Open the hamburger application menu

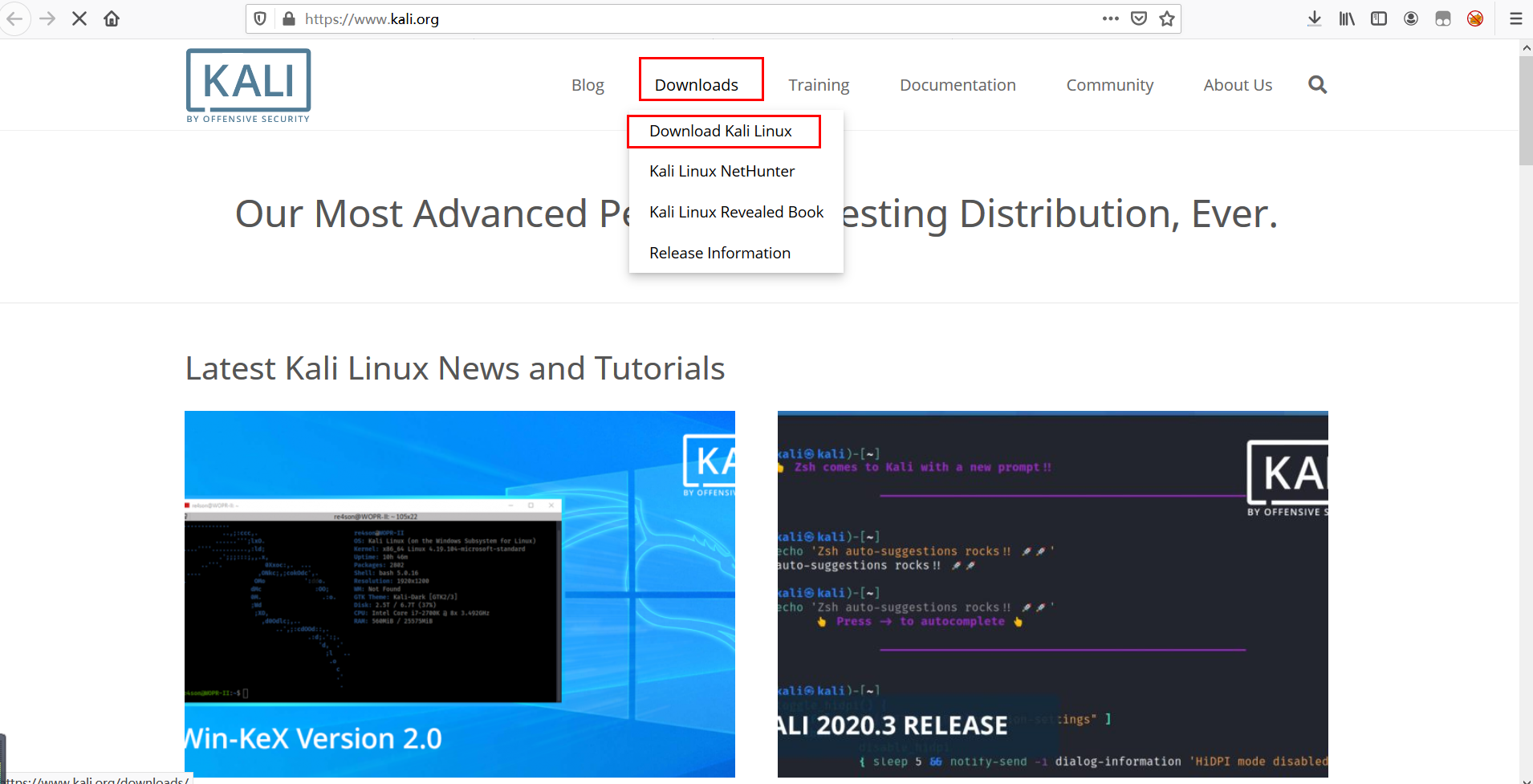click(1516, 18)
